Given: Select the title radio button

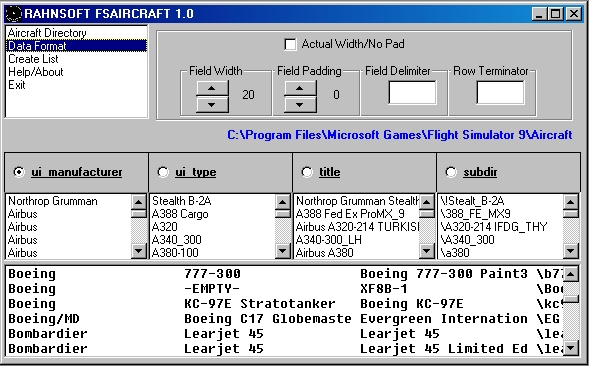Looking at the screenshot, I should (x=307, y=172).
